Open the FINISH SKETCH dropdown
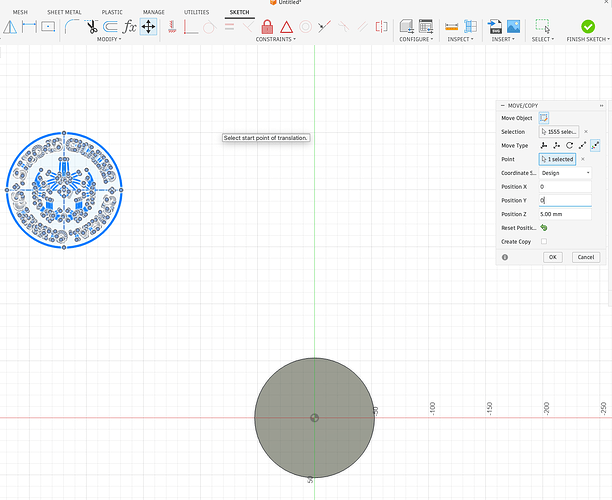Screen dimensions: 612x500 [x=588, y=39]
